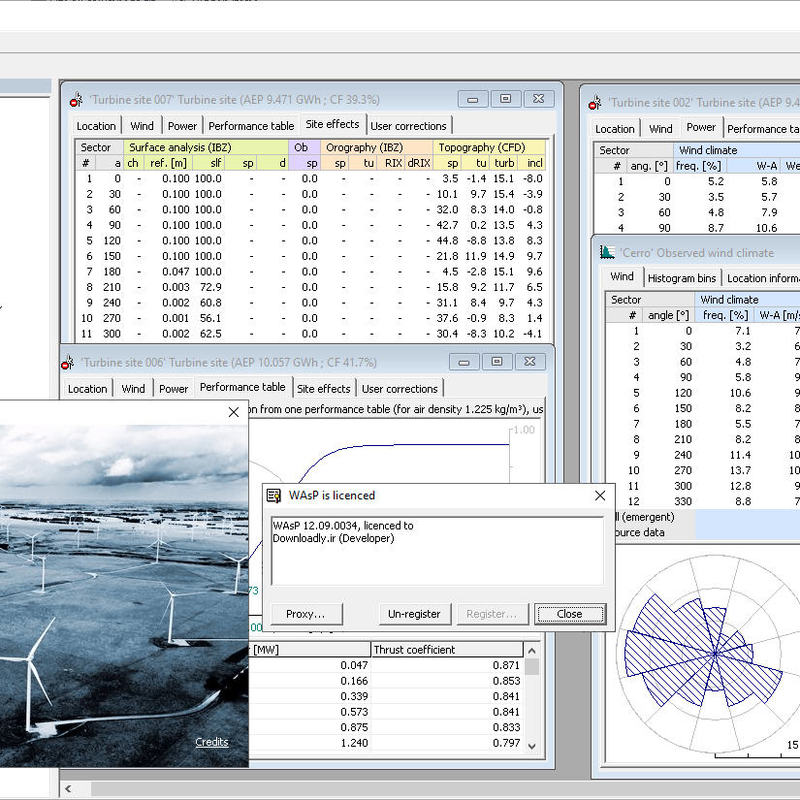Screen dimensions: 800x800
Task: Close the wind farm splash image window
Action: tap(234, 412)
